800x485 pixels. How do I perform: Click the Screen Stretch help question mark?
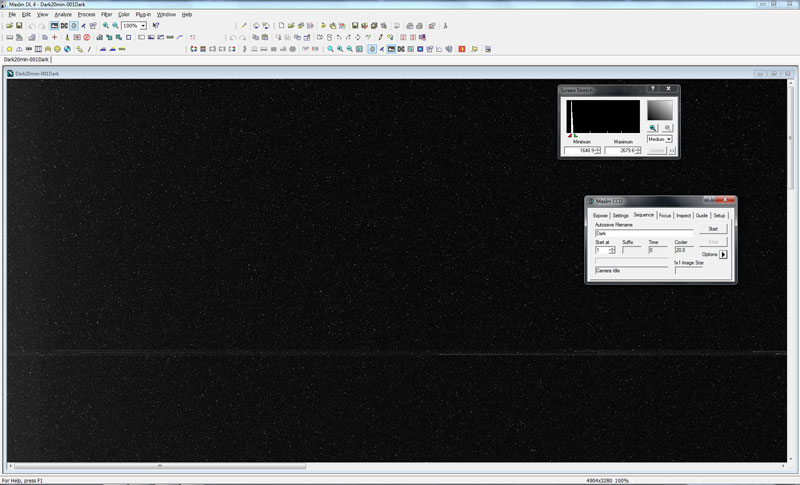pos(652,90)
